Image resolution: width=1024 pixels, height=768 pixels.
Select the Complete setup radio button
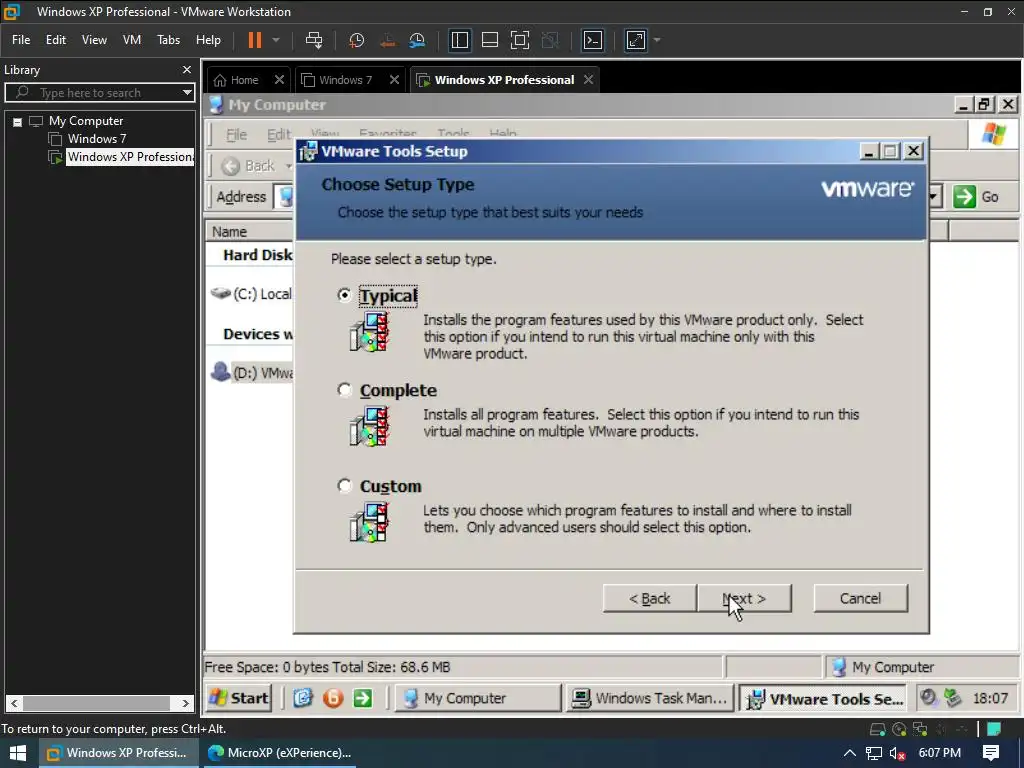(344, 390)
